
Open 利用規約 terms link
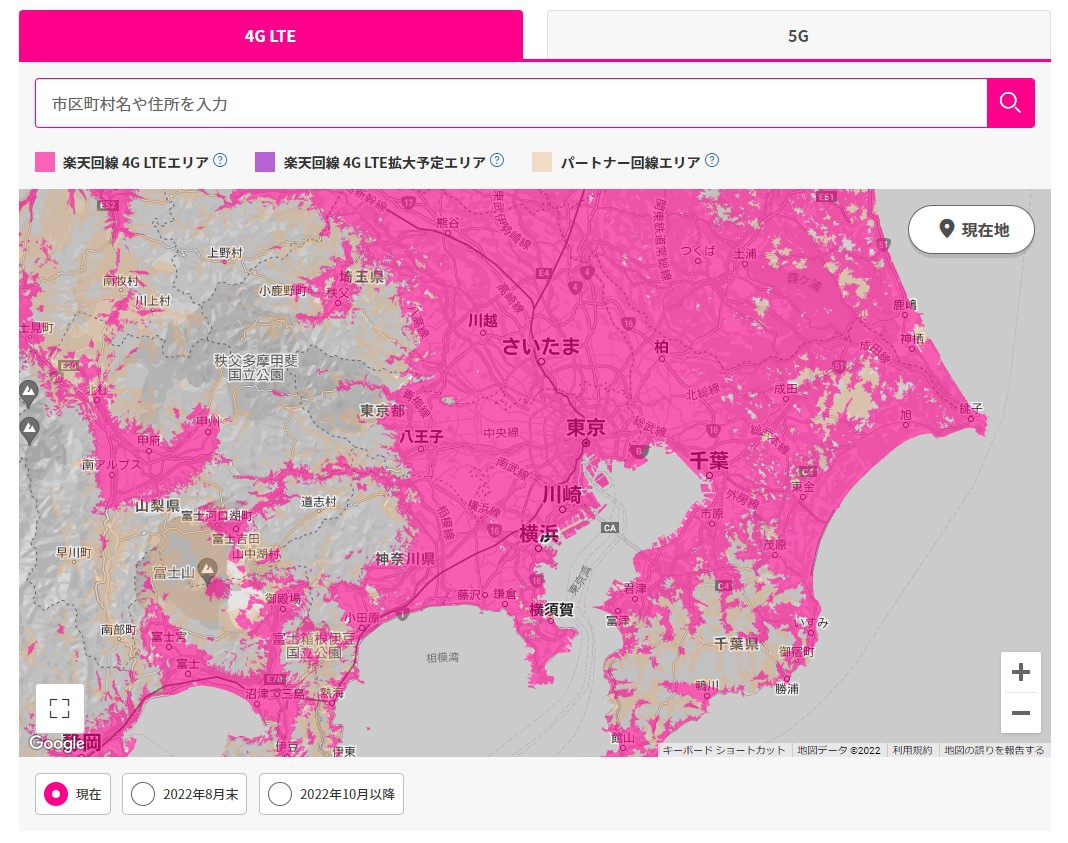click(912, 750)
